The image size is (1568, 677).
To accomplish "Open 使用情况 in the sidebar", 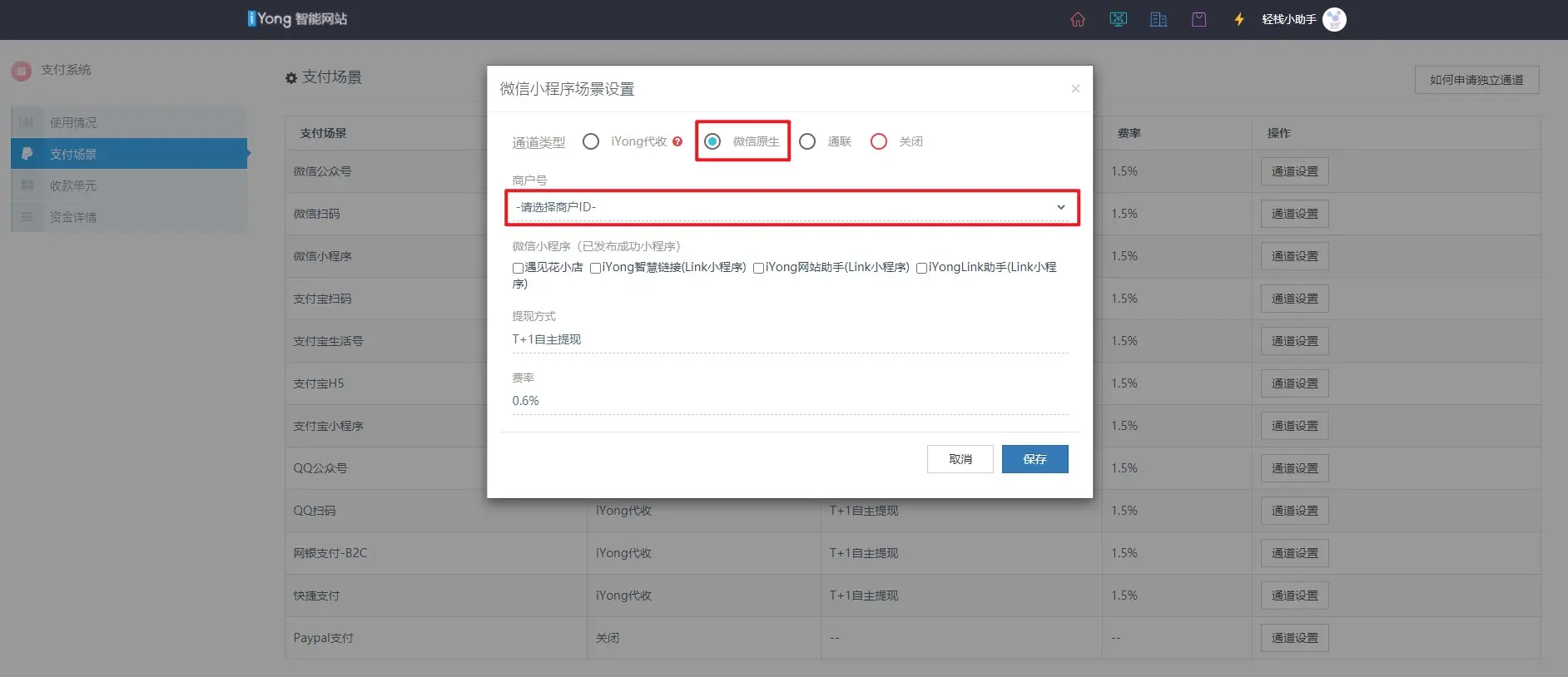I will (x=73, y=122).
